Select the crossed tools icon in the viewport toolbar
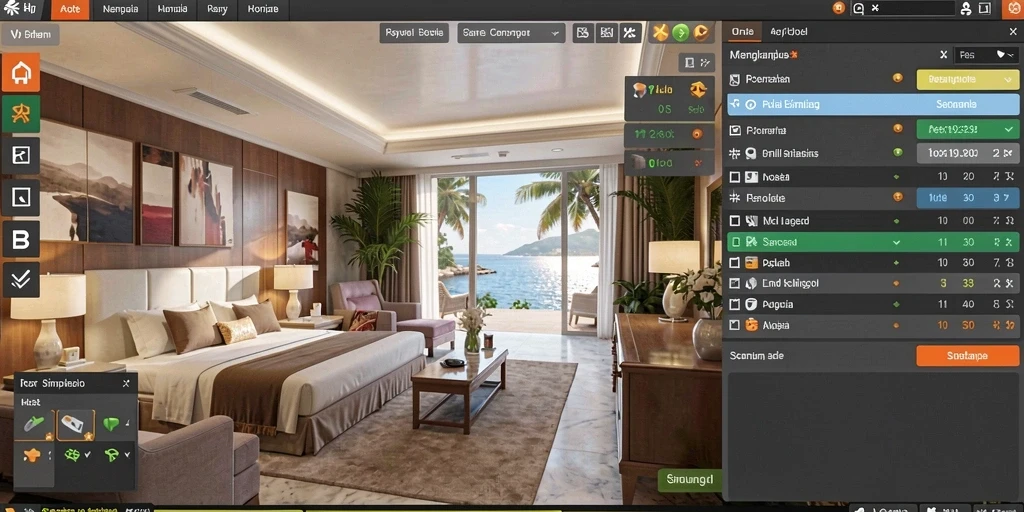 pyautogui.click(x=630, y=33)
